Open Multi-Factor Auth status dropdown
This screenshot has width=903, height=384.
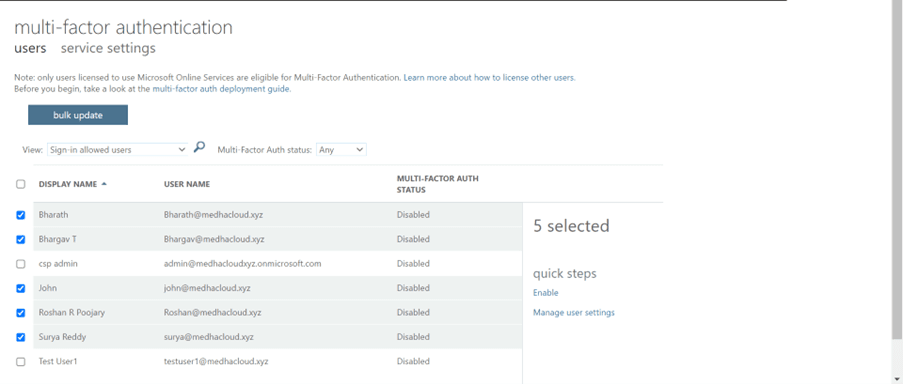[x=341, y=150]
